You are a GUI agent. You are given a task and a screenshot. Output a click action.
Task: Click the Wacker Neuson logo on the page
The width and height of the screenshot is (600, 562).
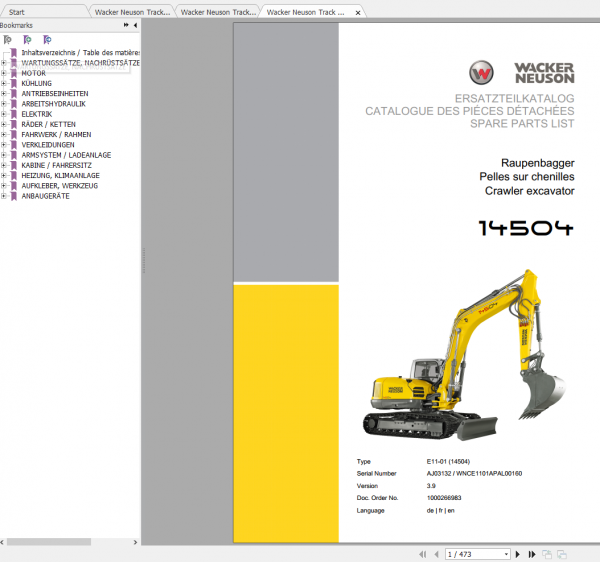522,73
